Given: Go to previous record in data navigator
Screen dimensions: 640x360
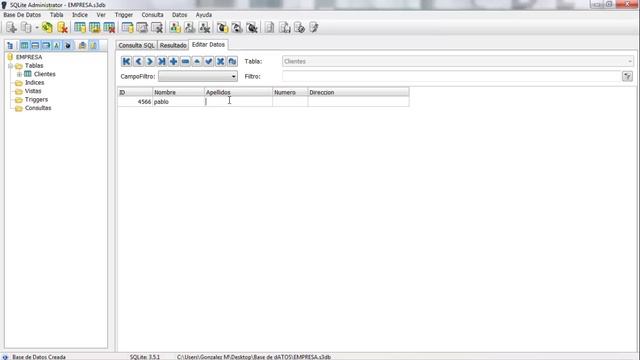Looking at the screenshot, I should (138, 61).
